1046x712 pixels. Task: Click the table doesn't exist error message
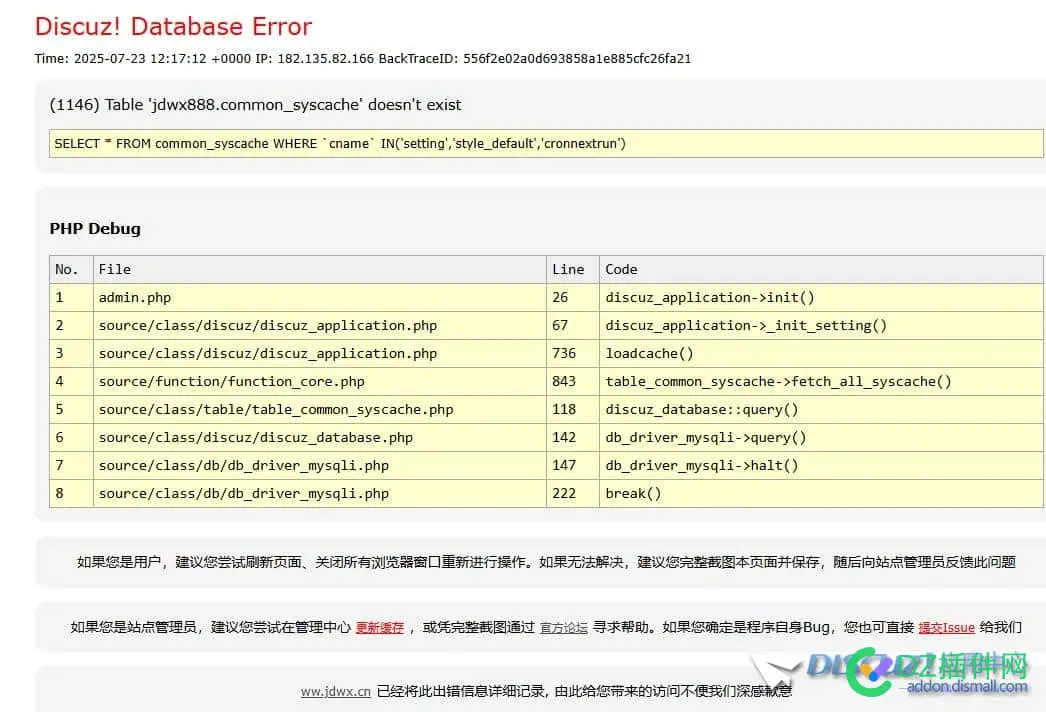coord(255,105)
